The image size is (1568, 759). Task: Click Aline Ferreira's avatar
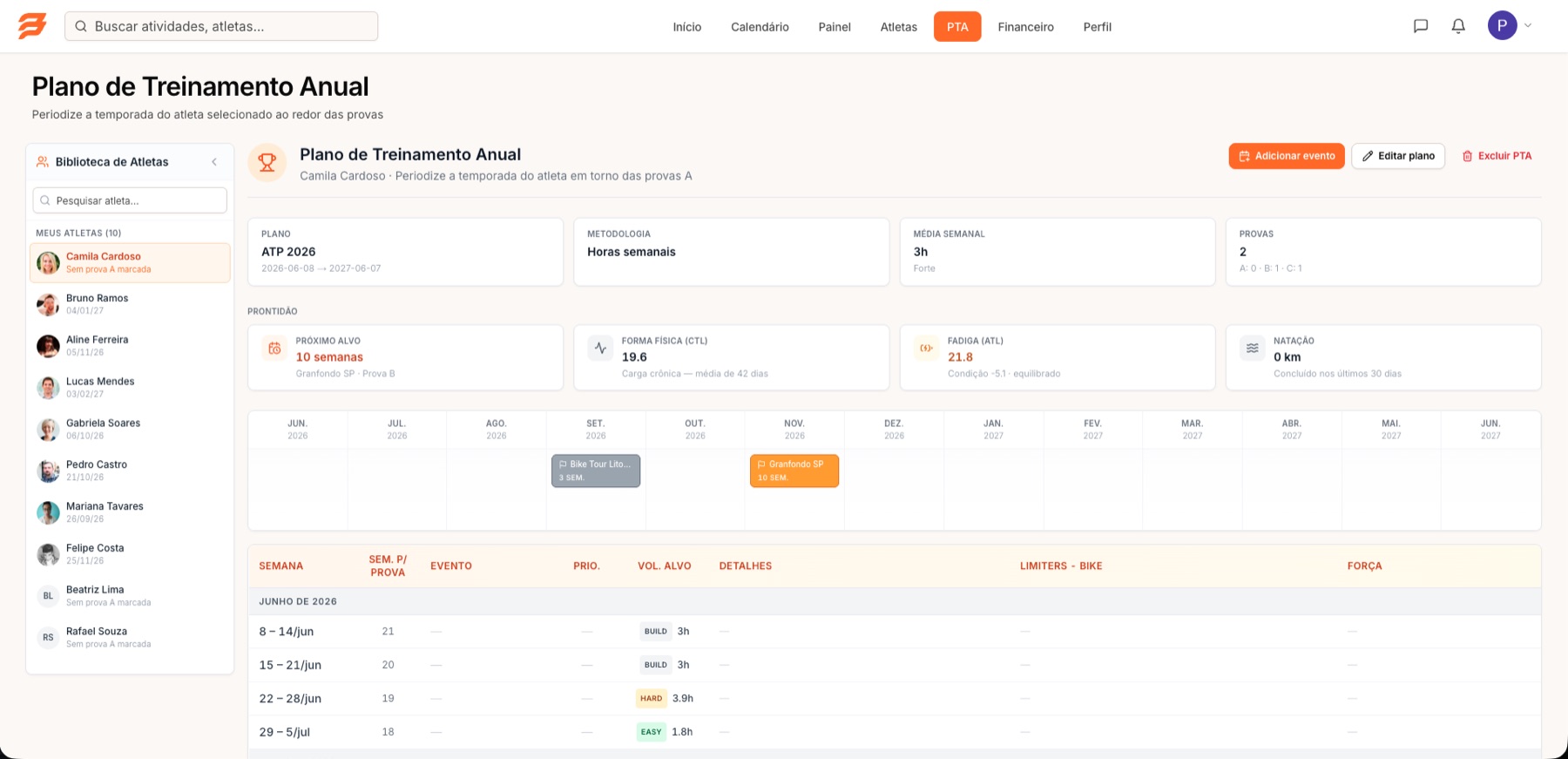(48, 346)
